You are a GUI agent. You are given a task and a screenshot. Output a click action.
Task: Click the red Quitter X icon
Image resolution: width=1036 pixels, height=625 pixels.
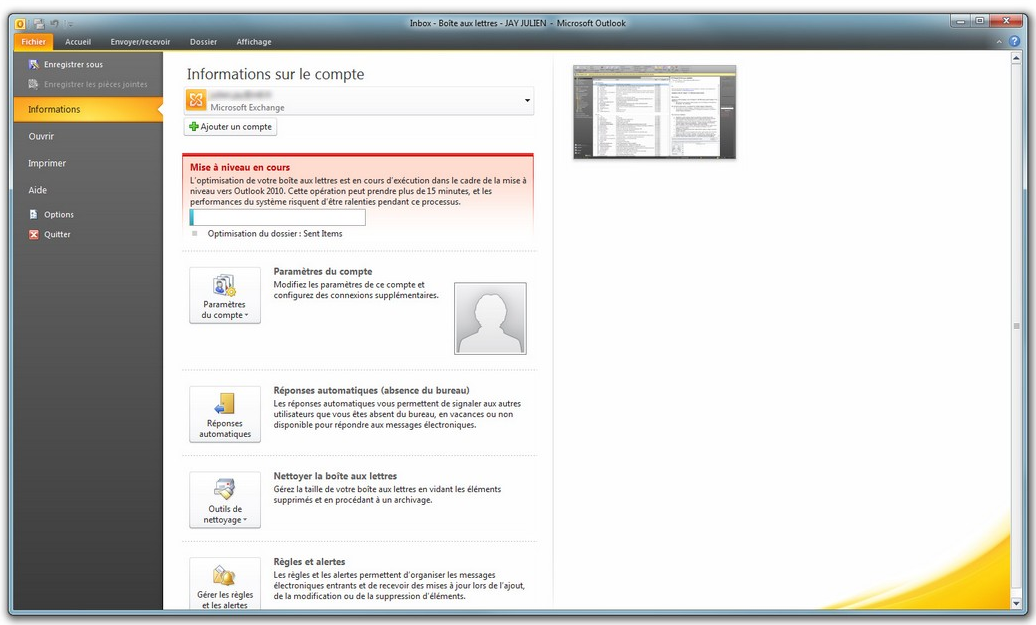pos(34,234)
